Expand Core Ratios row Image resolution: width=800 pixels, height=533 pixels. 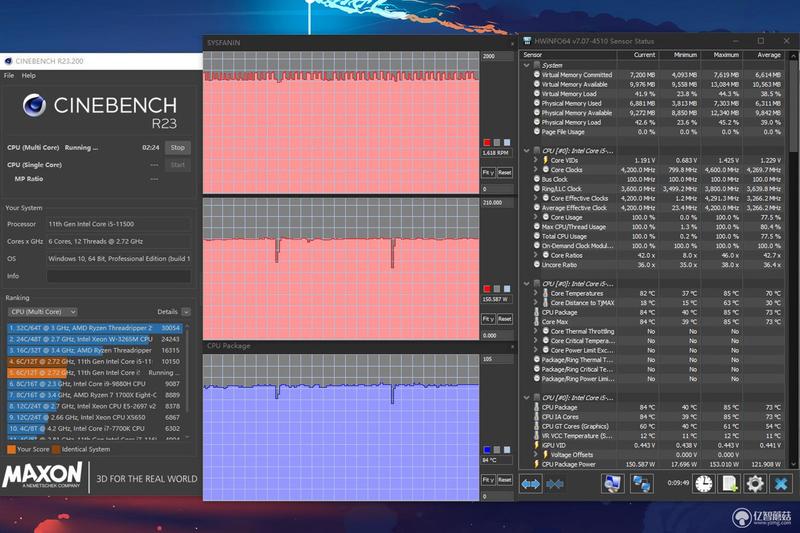pos(536,255)
